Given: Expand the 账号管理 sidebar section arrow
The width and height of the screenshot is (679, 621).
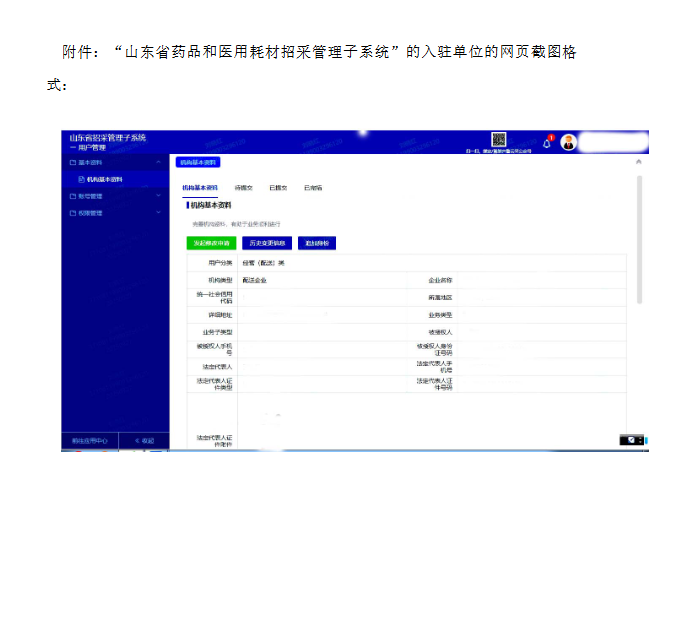Looking at the screenshot, I should tap(158, 196).
